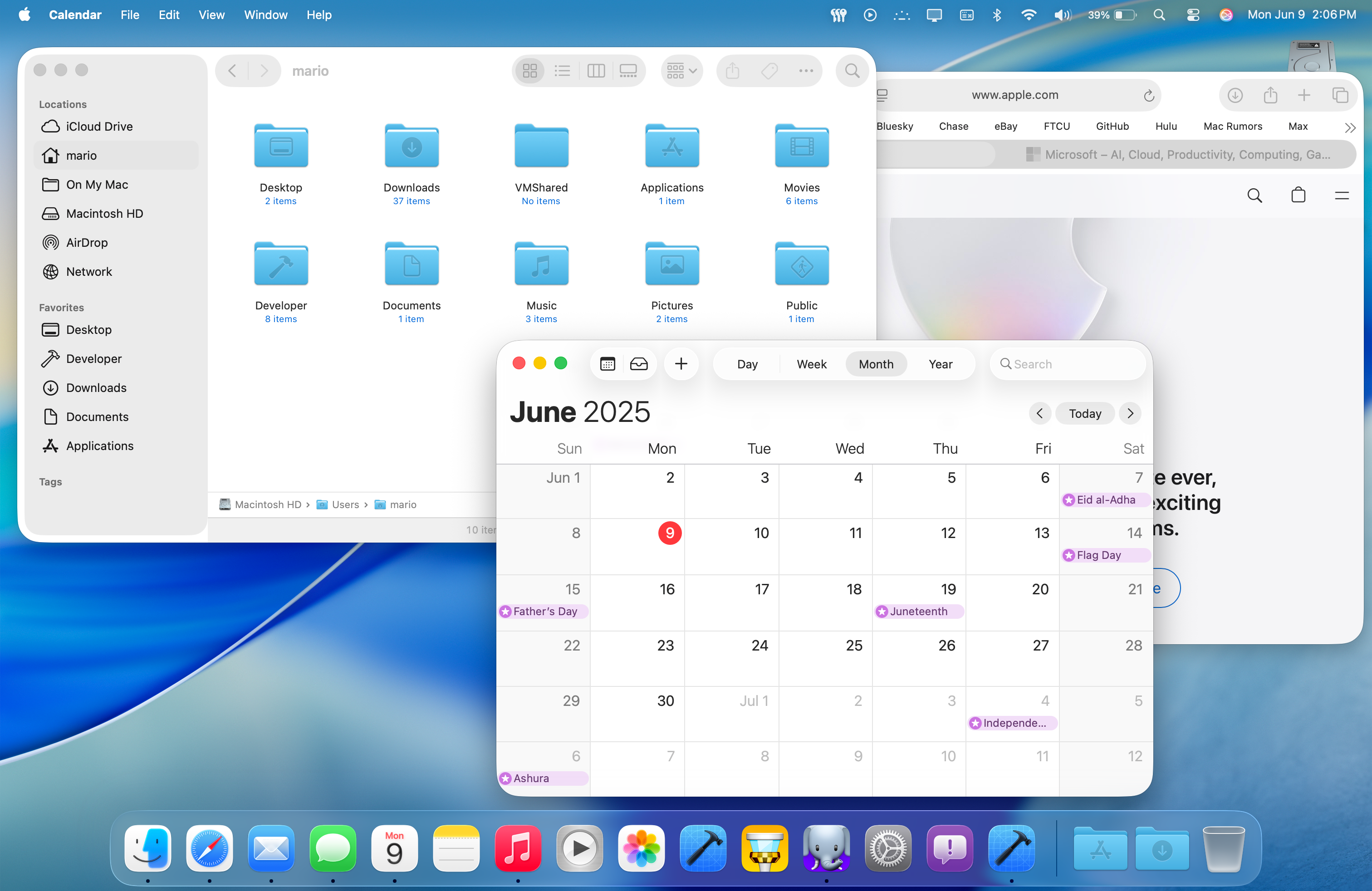Select iCloud Drive in Finder sidebar

116,126
